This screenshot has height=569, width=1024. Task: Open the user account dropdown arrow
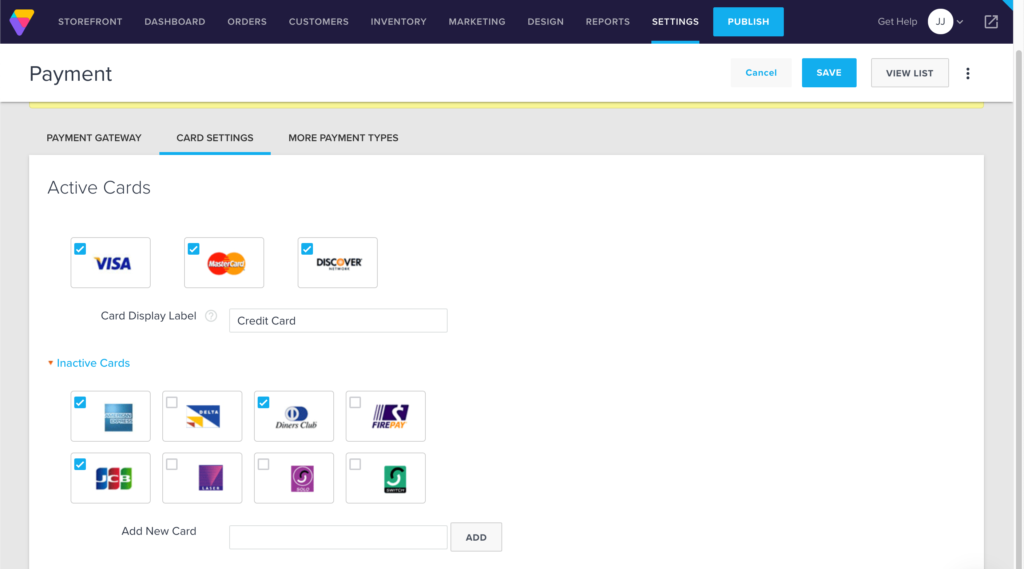(x=960, y=22)
